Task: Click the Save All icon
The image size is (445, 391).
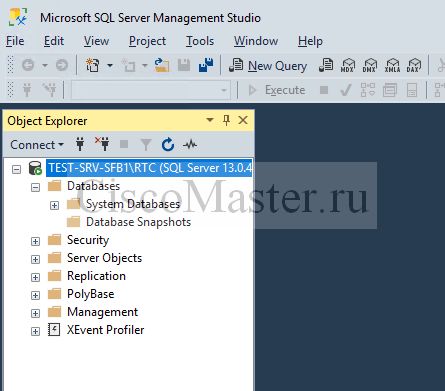Action: click(206, 65)
